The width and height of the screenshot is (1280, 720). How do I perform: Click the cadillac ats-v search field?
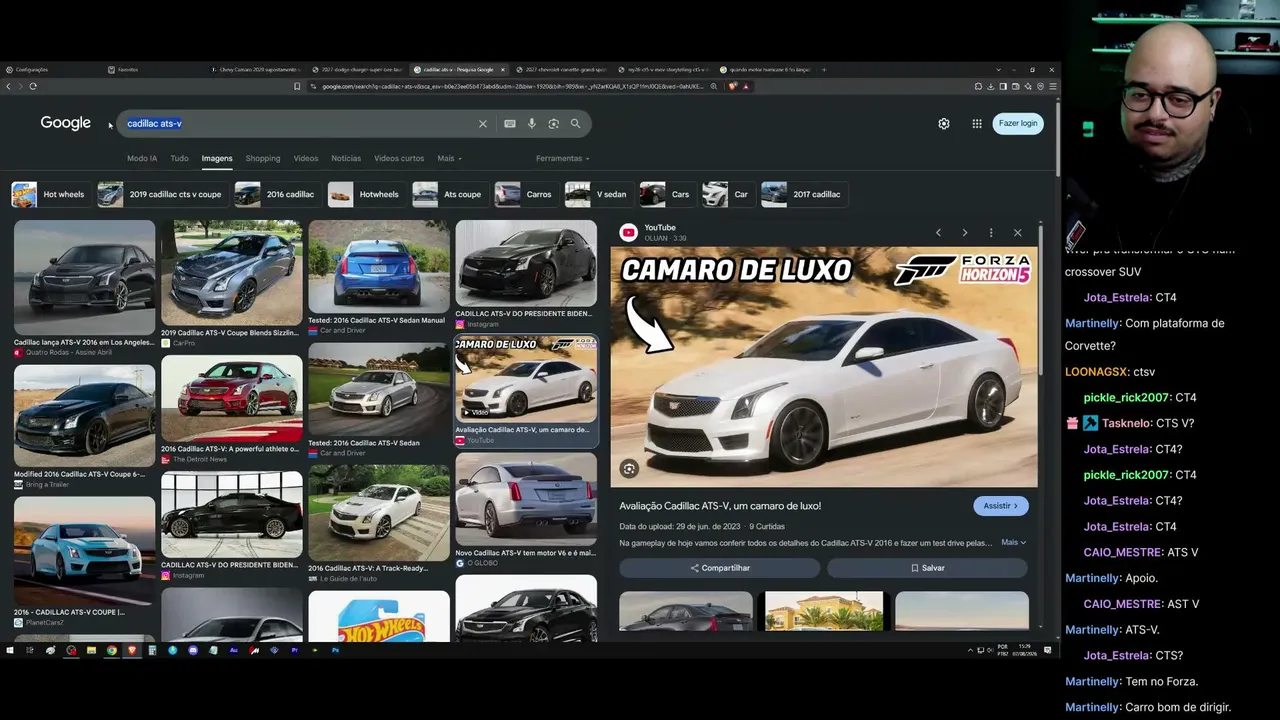(300, 124)
